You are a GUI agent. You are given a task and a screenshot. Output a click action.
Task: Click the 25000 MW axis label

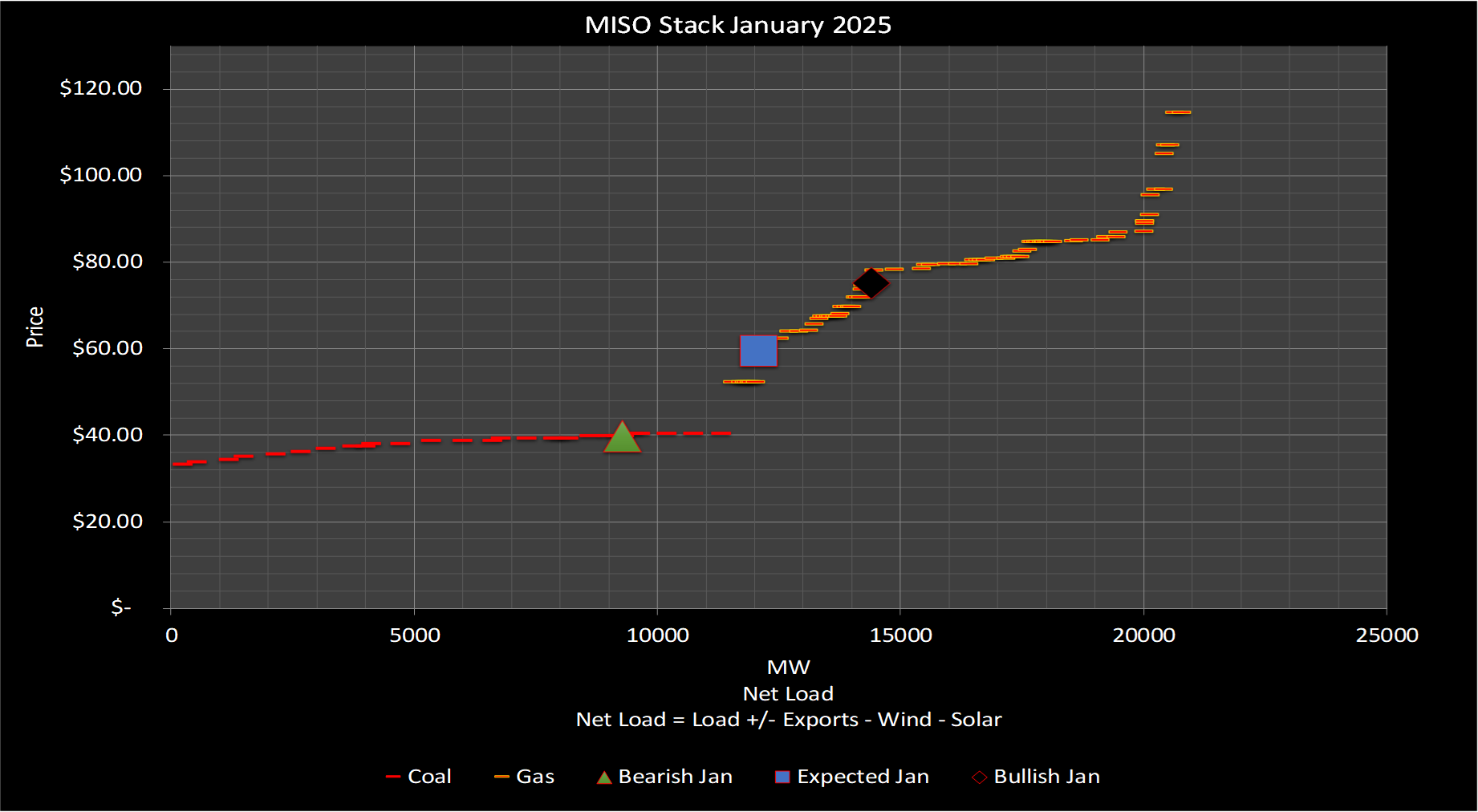[x=1387, y=635]
